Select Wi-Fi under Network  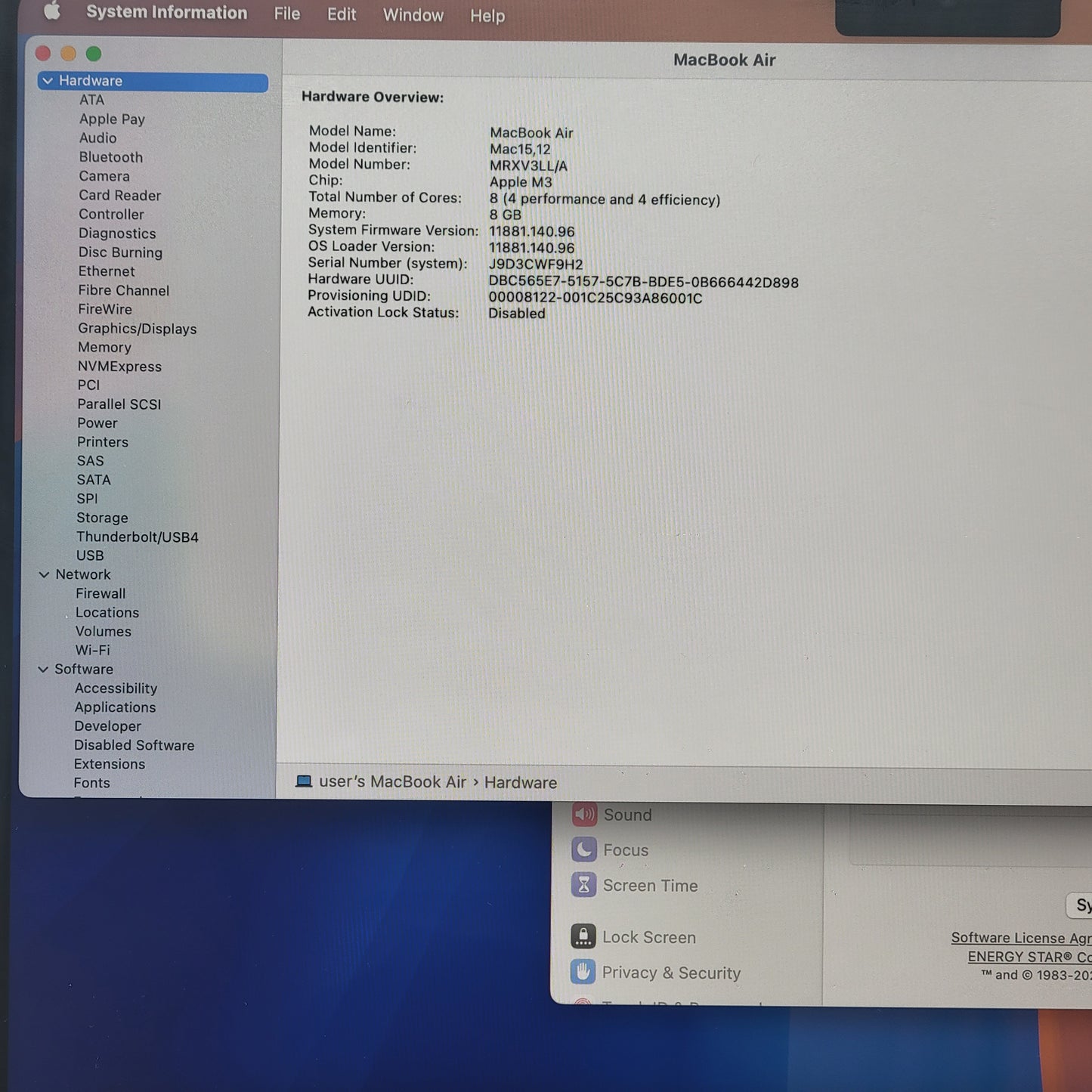pos(92,650)
